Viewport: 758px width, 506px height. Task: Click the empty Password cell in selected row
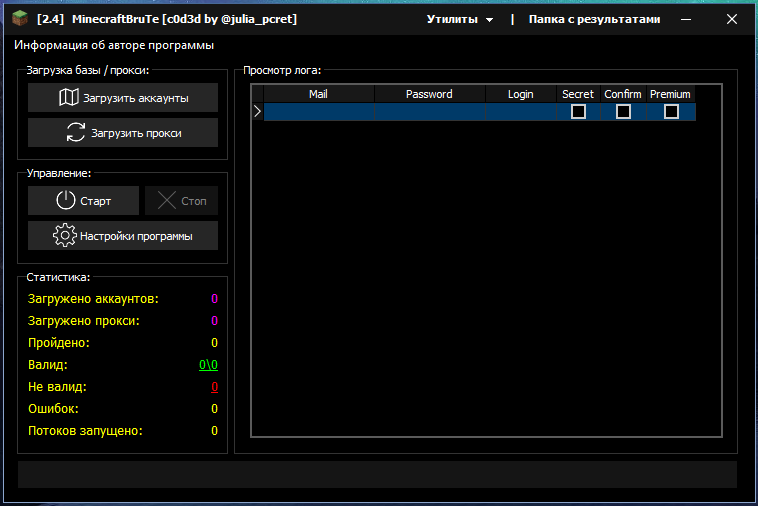(x=429, y=112)
